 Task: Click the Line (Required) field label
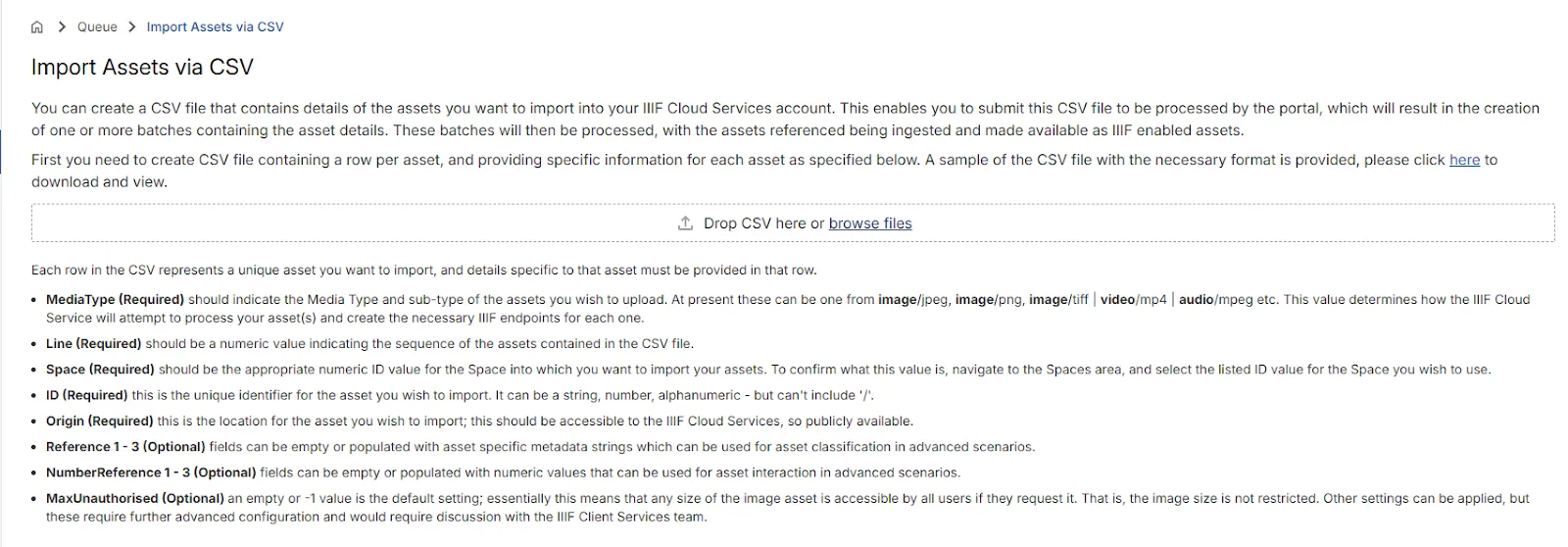point(93,344)
